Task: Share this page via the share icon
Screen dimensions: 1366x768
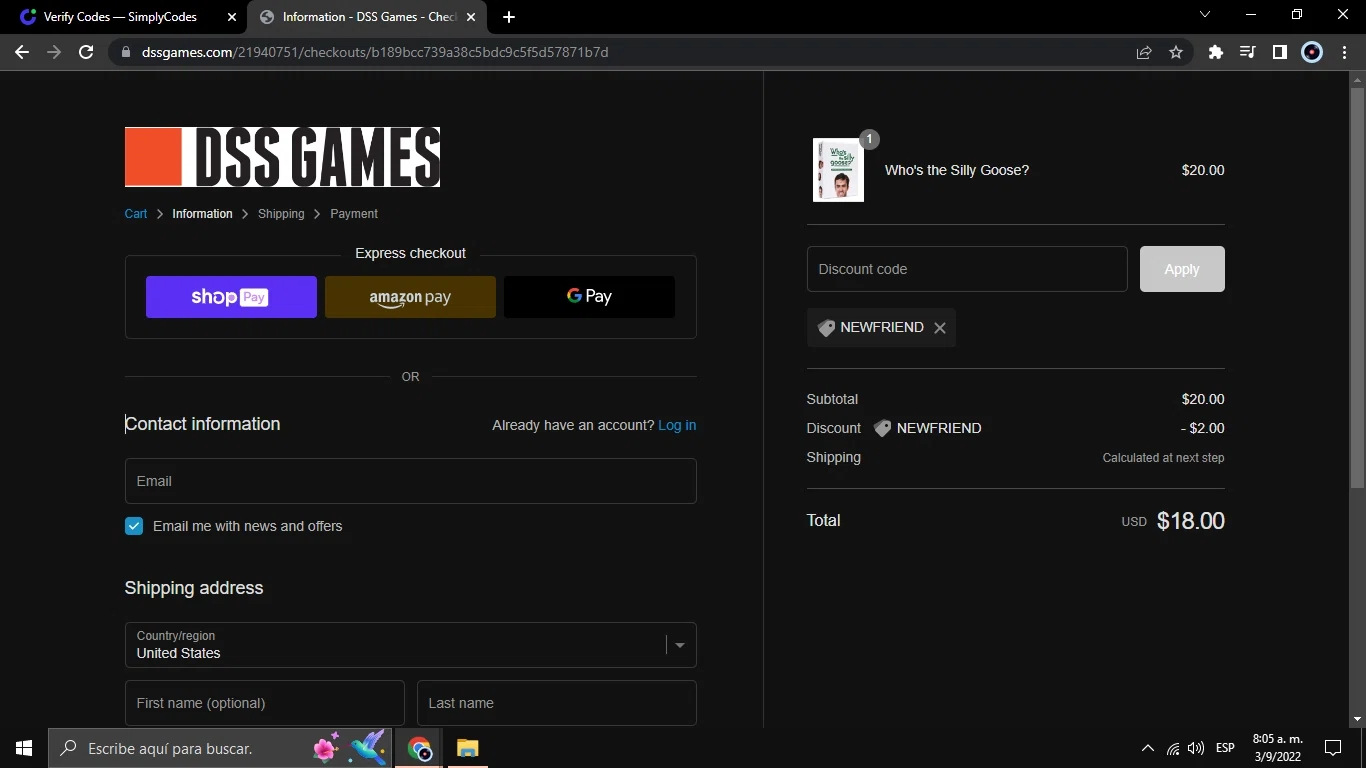Action: [x=1144, y=52]
